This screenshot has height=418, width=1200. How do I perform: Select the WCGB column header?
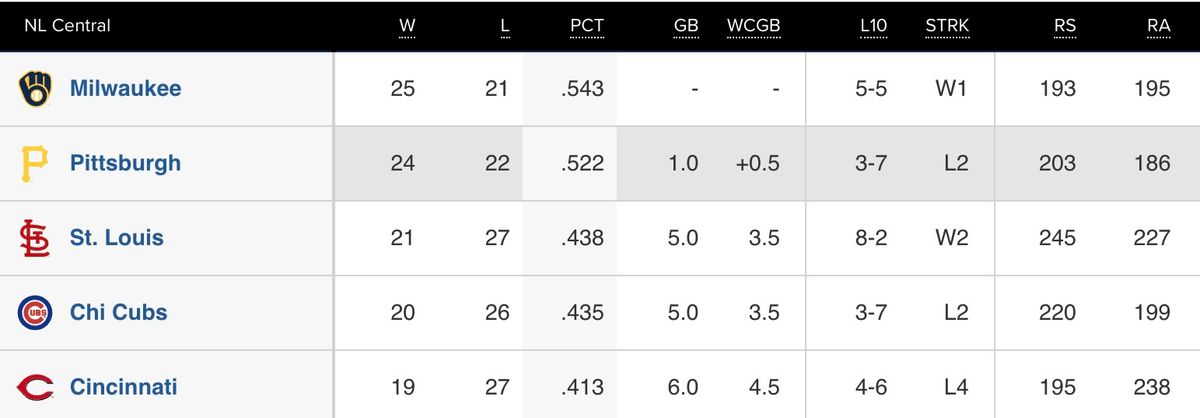753,25
